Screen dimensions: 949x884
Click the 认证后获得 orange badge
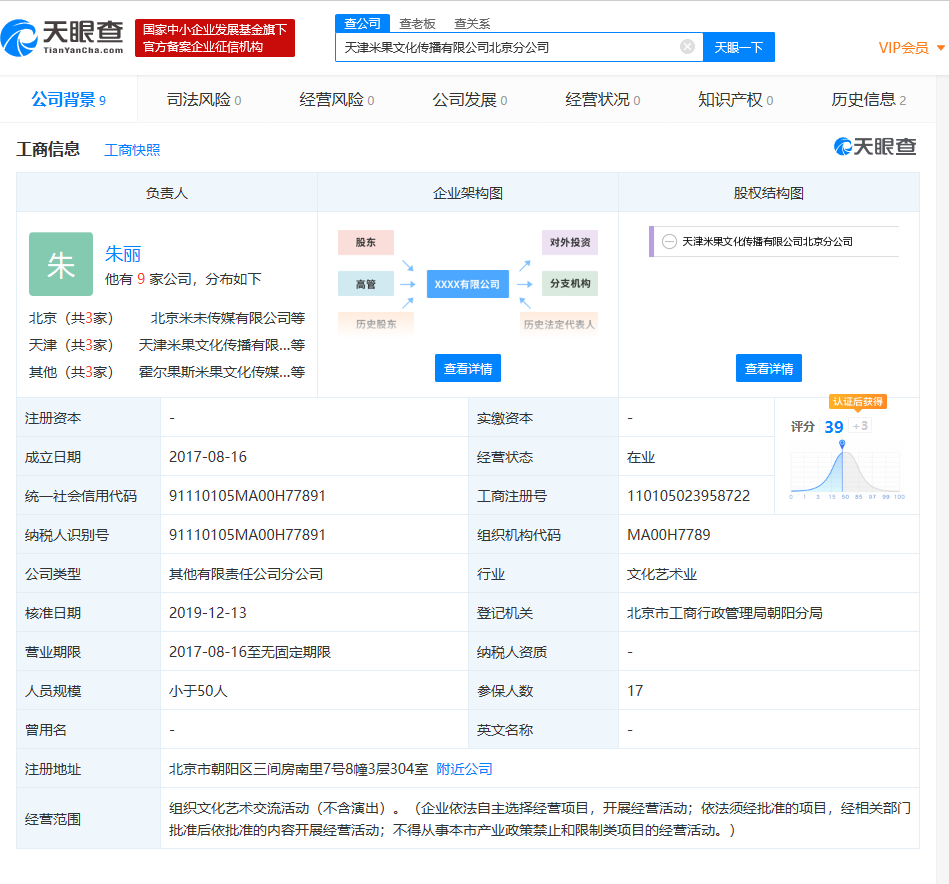(858, 402)
